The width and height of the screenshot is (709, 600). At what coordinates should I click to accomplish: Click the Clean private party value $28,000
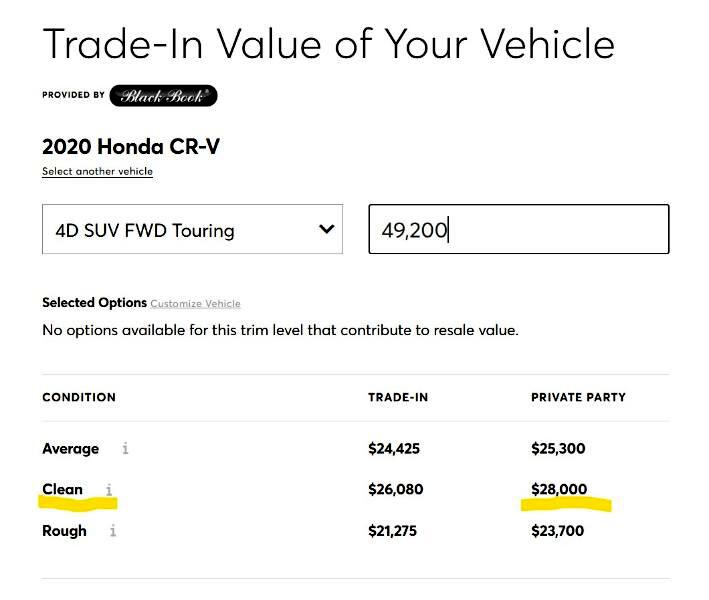pos(559,490)
